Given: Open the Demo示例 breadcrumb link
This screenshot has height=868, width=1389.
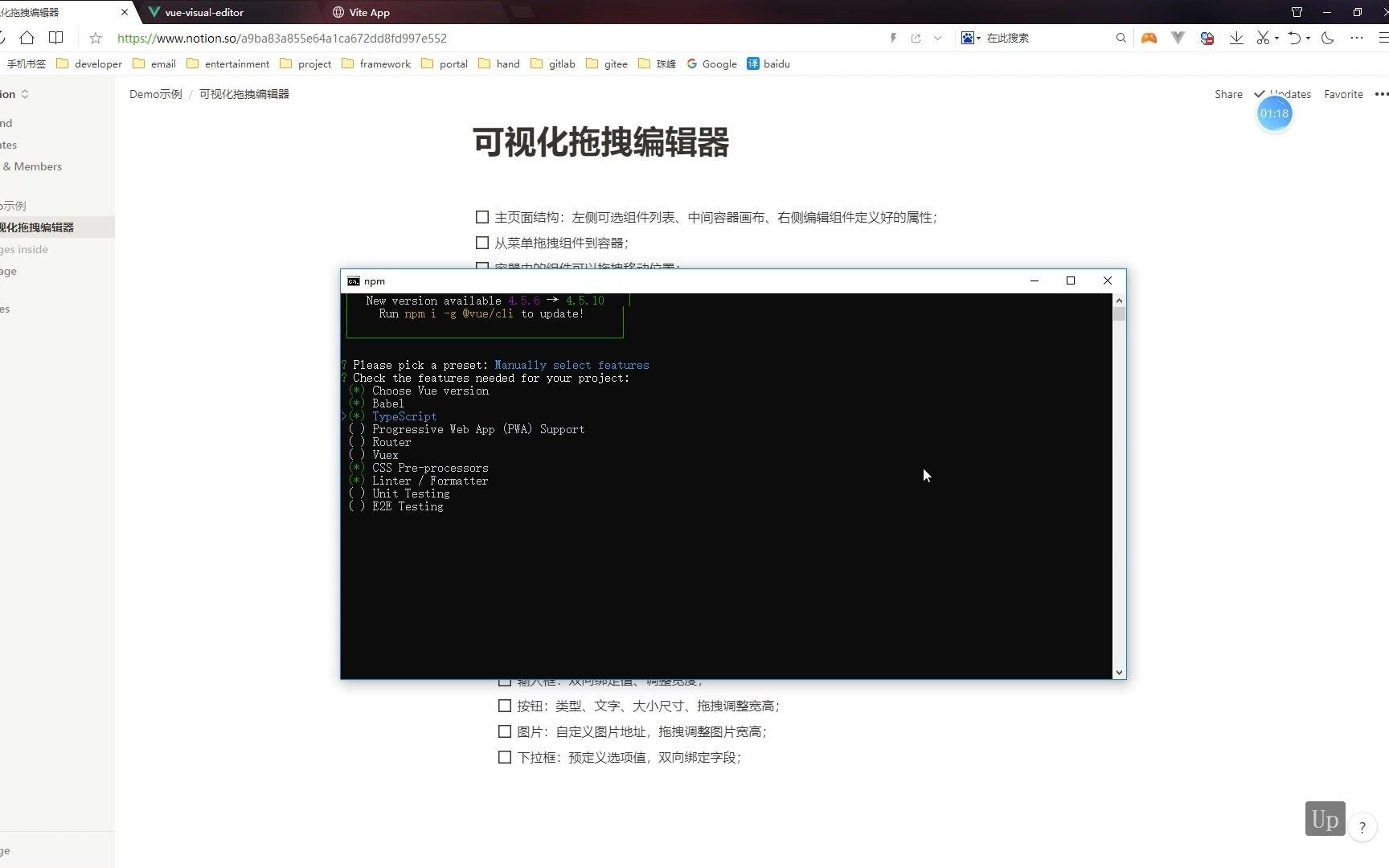Looking at the screenshot, I should coord(155,94).
